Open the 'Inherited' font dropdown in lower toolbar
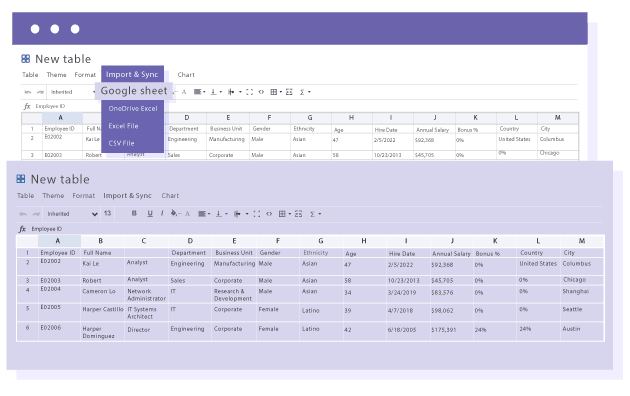The height and width of the screenshot is (396, 630). [x=72, y=214]
